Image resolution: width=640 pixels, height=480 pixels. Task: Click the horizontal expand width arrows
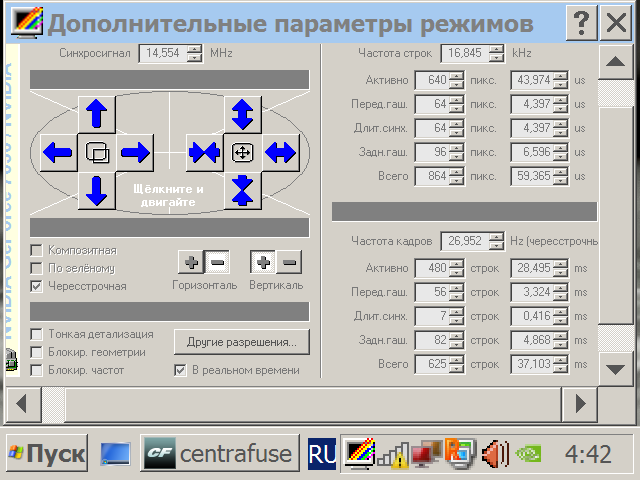pyautogui.click(x=280, y=152)
